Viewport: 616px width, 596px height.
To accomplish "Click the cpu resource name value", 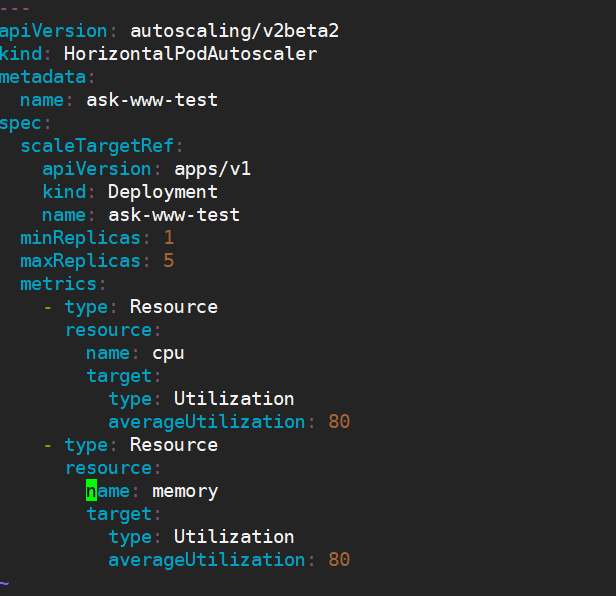I will (x=168, y=353).
